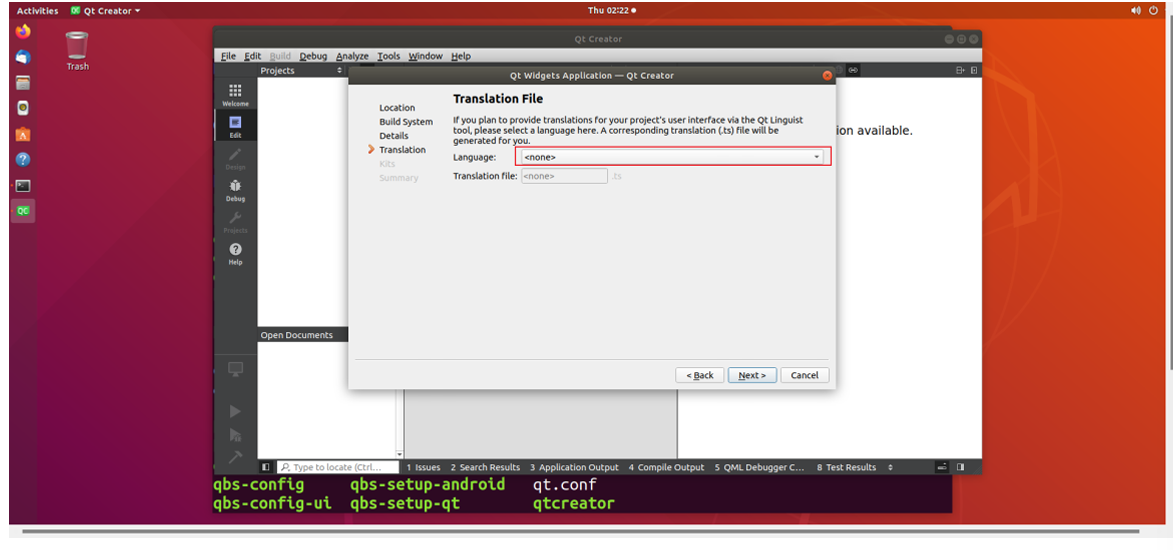Click the Translation file text field
The image size is (1173, 550).
(564, 177)
